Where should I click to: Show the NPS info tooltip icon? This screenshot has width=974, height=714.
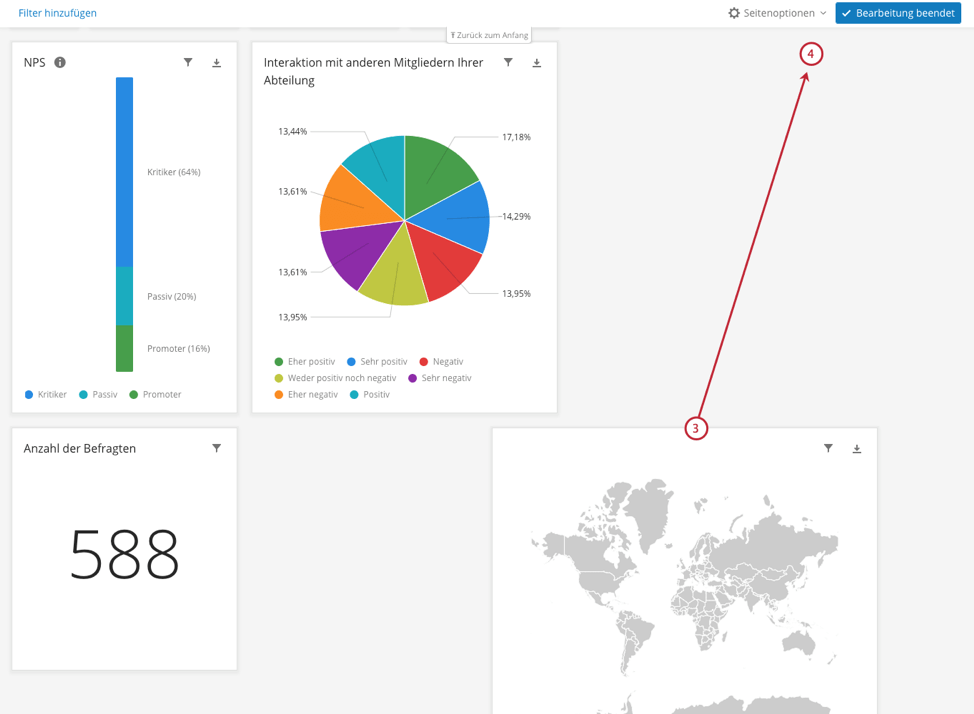pyautogui.click(x=60, y=62)
